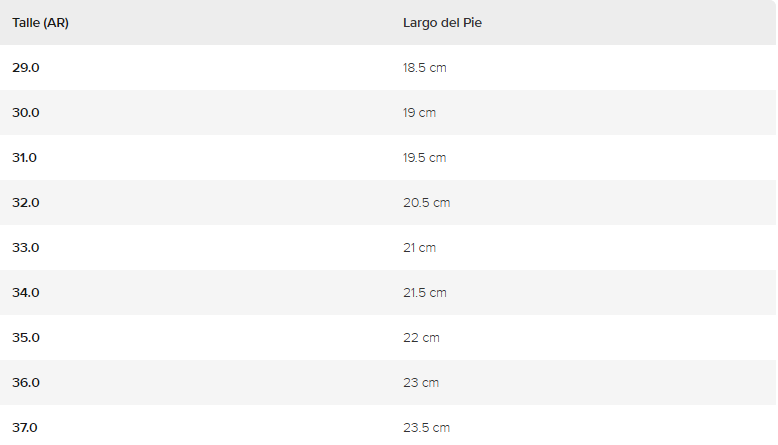This screenshot has height=445, width=778.
Task: Click the Largo del Pie column header
Action: tap(443, 23)
